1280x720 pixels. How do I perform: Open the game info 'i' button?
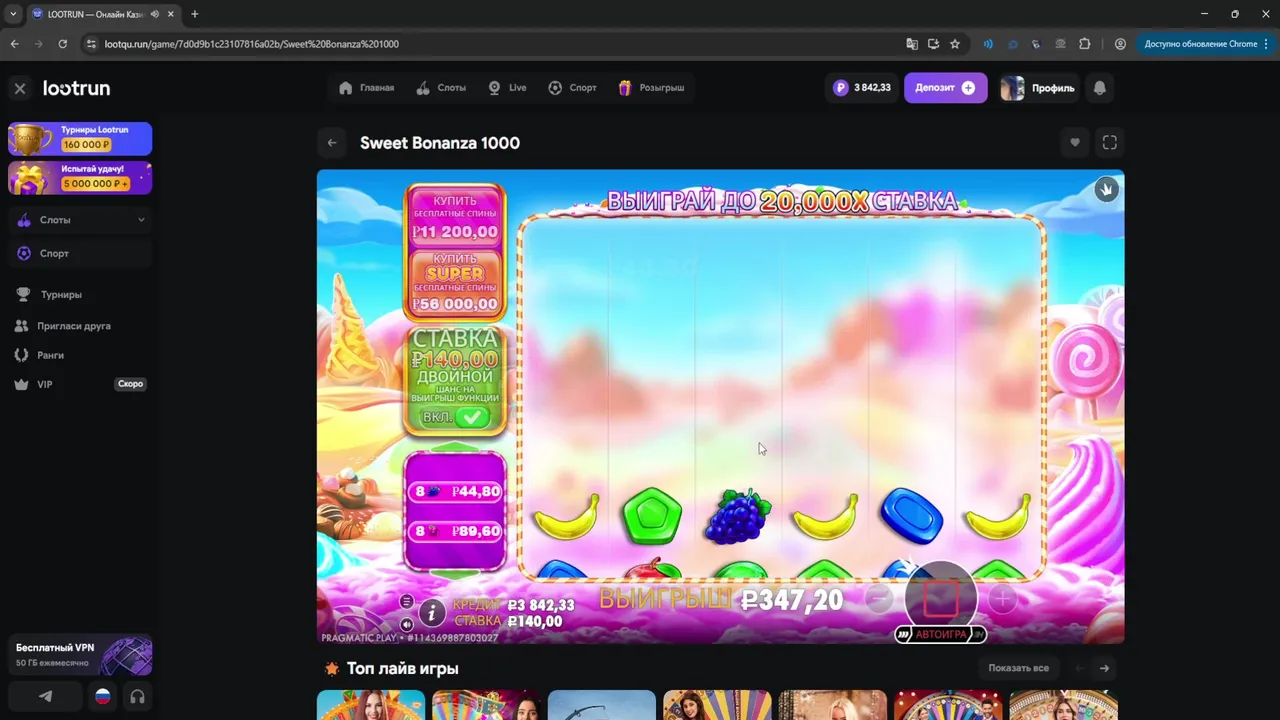431,612
